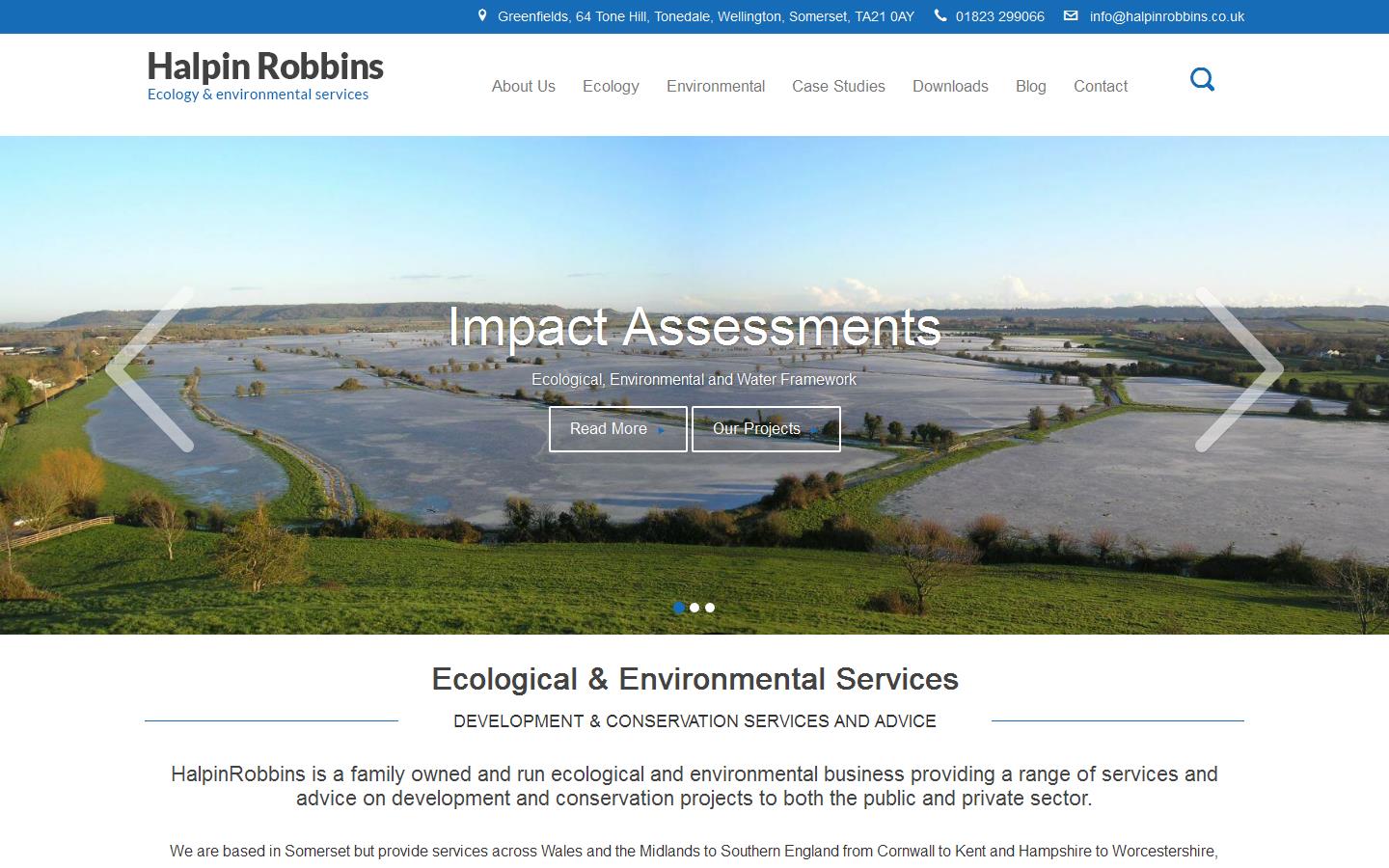Screen dimensions: 1389x868
Task: Open the search magnifier icon
Action: click(1202, 80)
